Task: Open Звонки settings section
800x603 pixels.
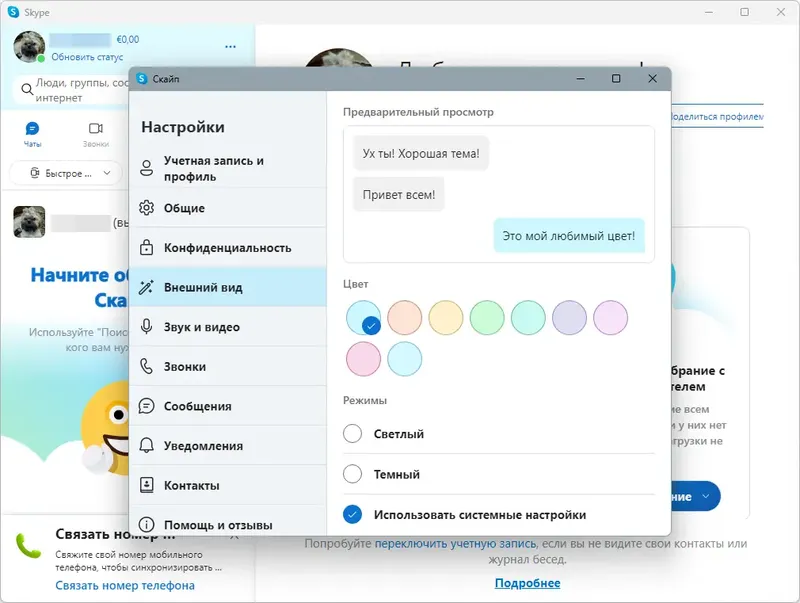Action: tap(228, 366)
